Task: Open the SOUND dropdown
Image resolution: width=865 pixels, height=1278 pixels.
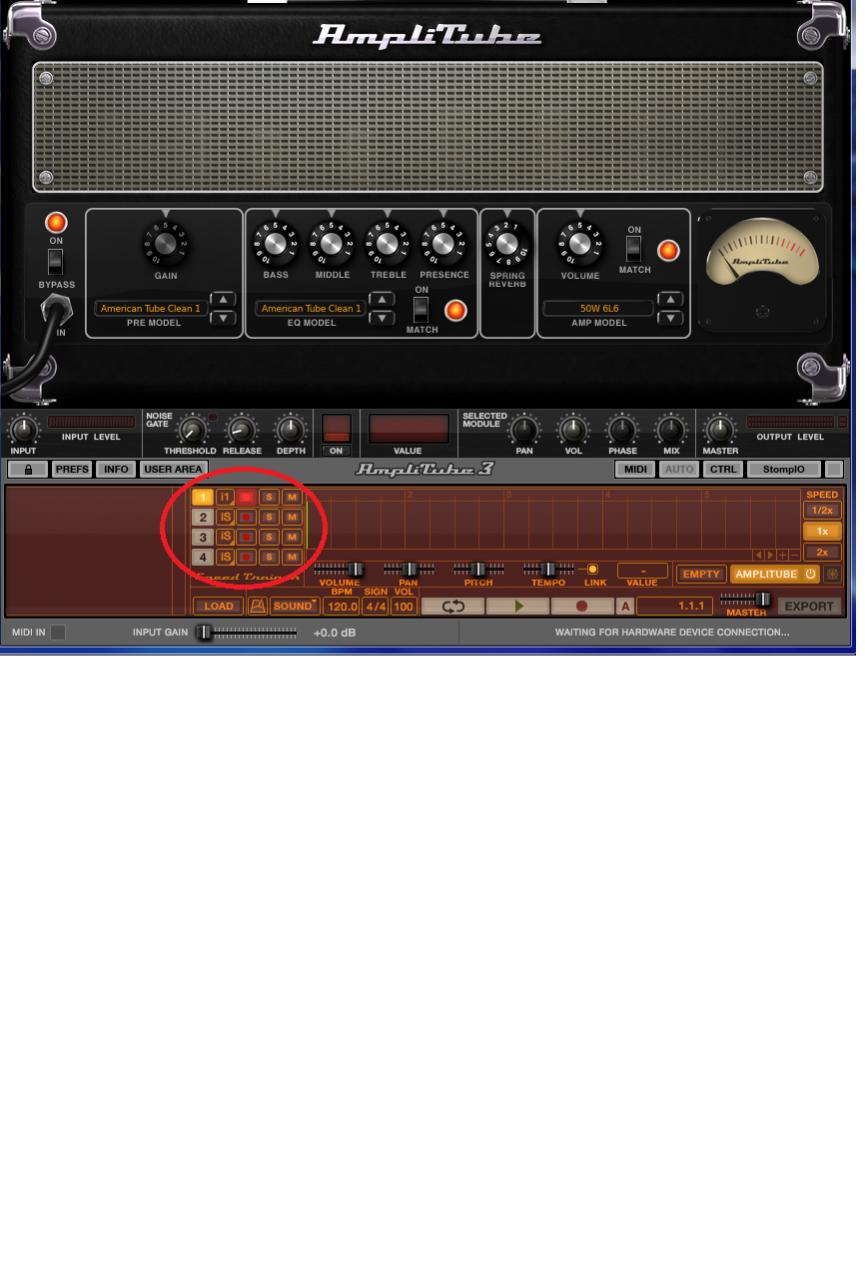Action: tap(295, 606)
